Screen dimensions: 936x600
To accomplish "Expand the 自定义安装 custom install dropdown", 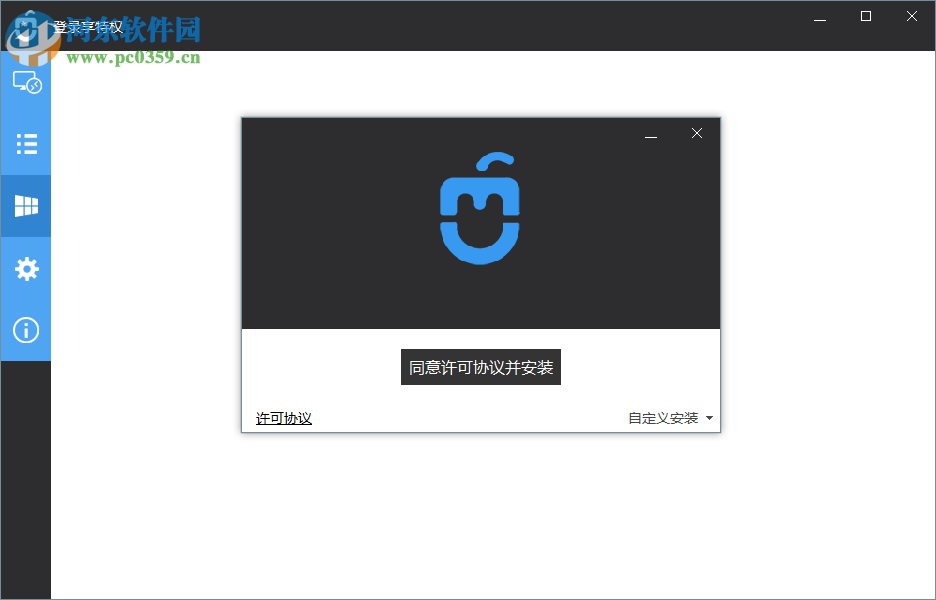I will point(662,418).
